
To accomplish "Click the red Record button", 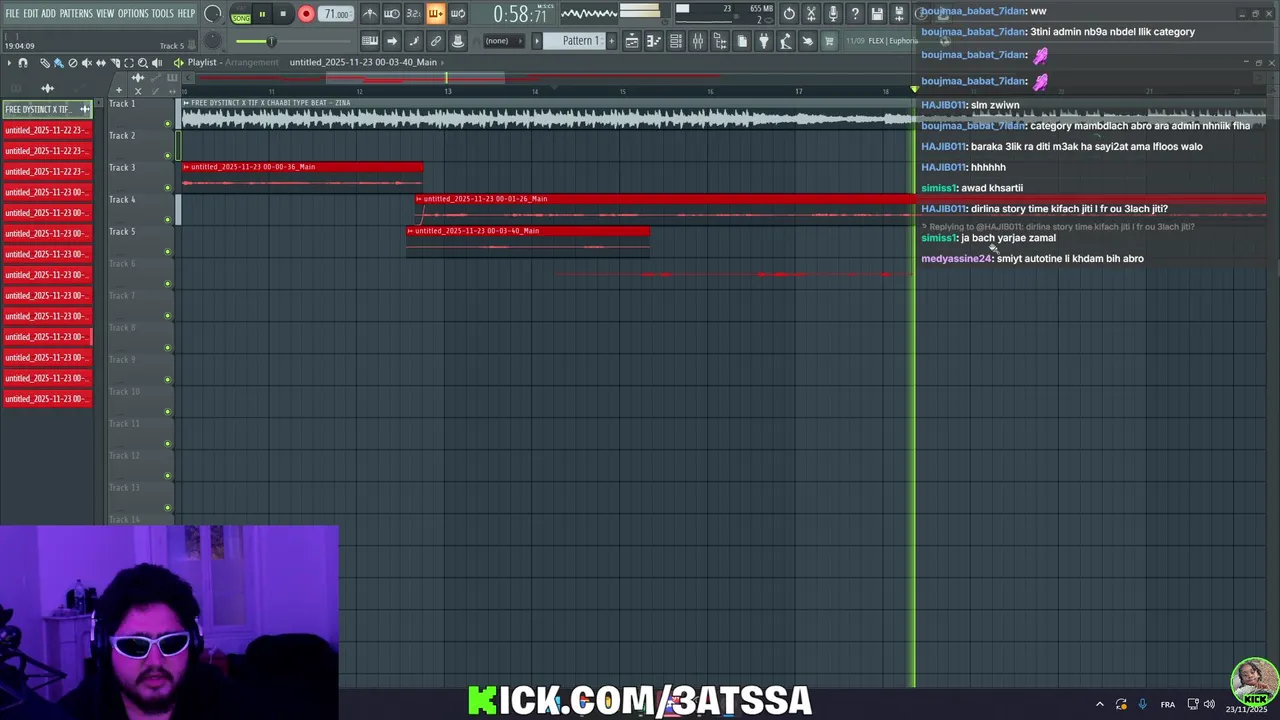I will pos(306,14).
